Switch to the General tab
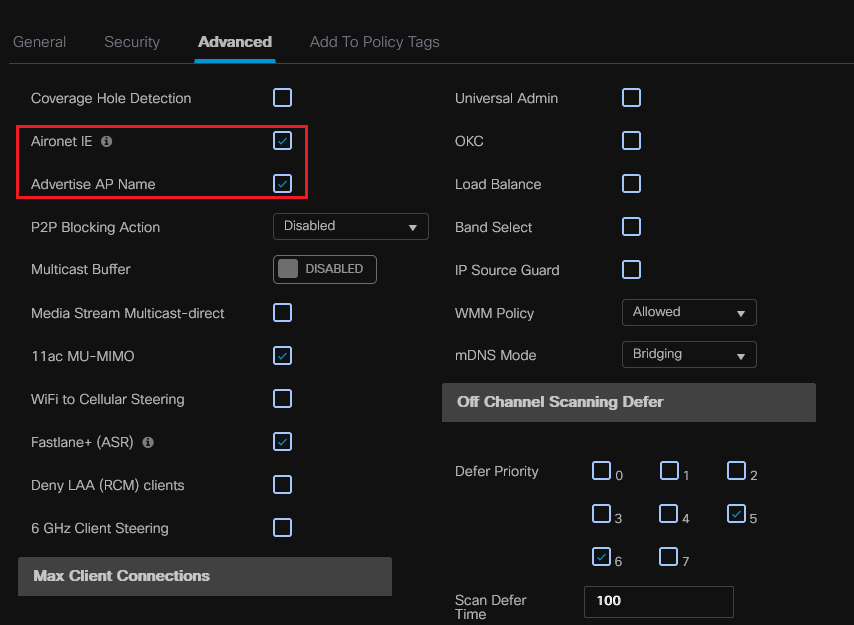 click(40, 42)
